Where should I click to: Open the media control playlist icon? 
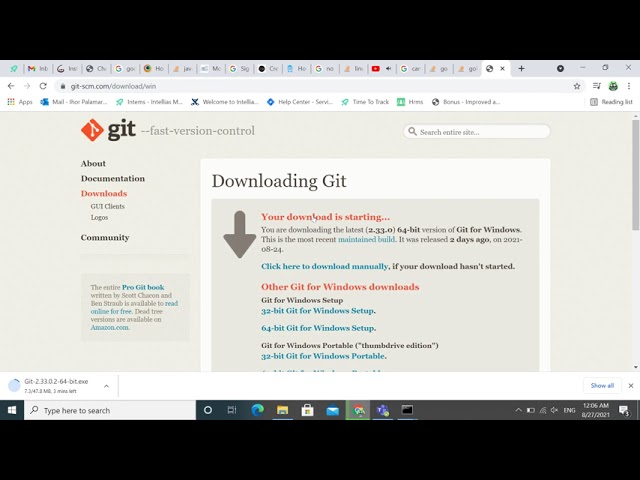click(597, 86)
